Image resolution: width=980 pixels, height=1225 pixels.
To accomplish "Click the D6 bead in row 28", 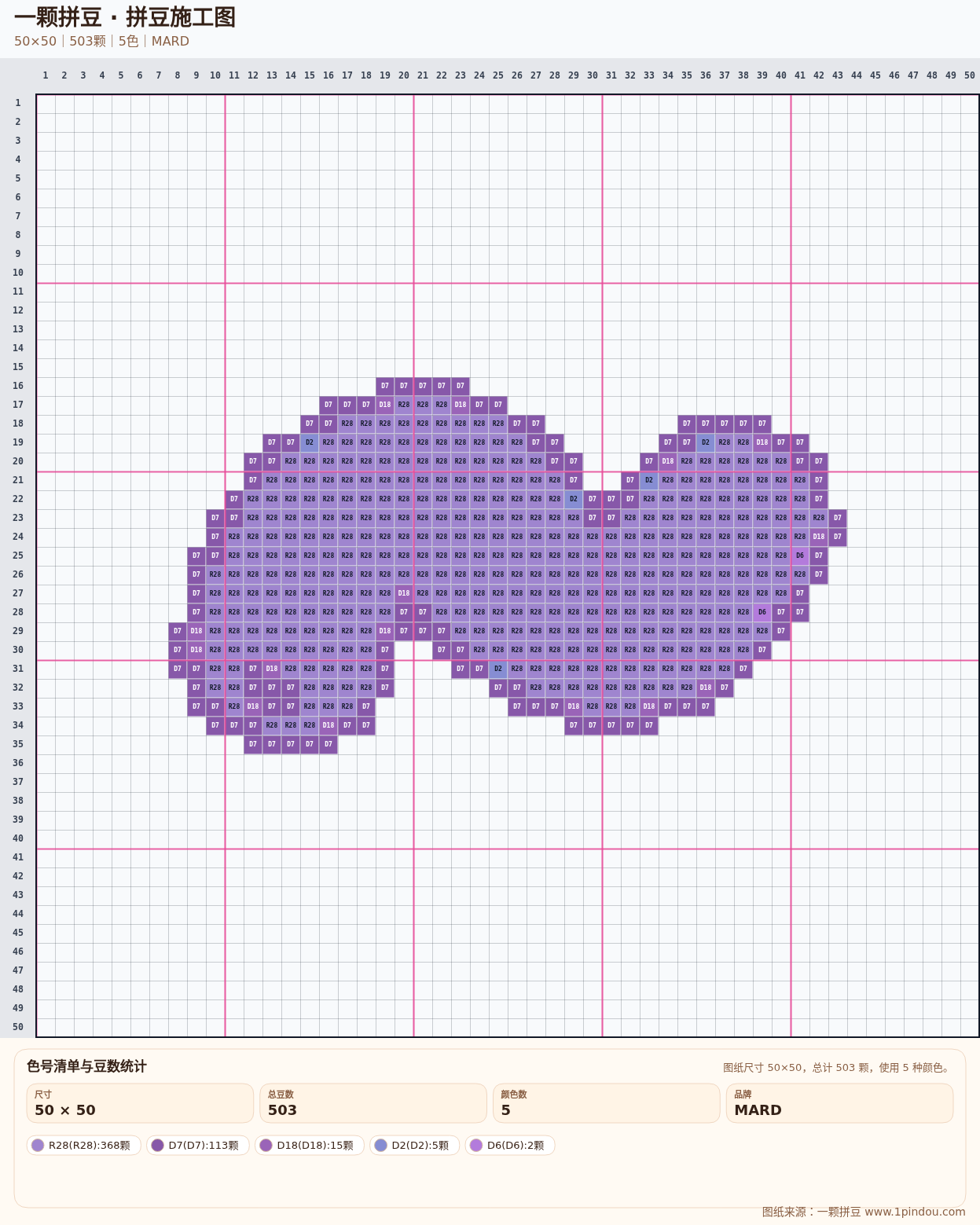I will click(x=762, y=612).
